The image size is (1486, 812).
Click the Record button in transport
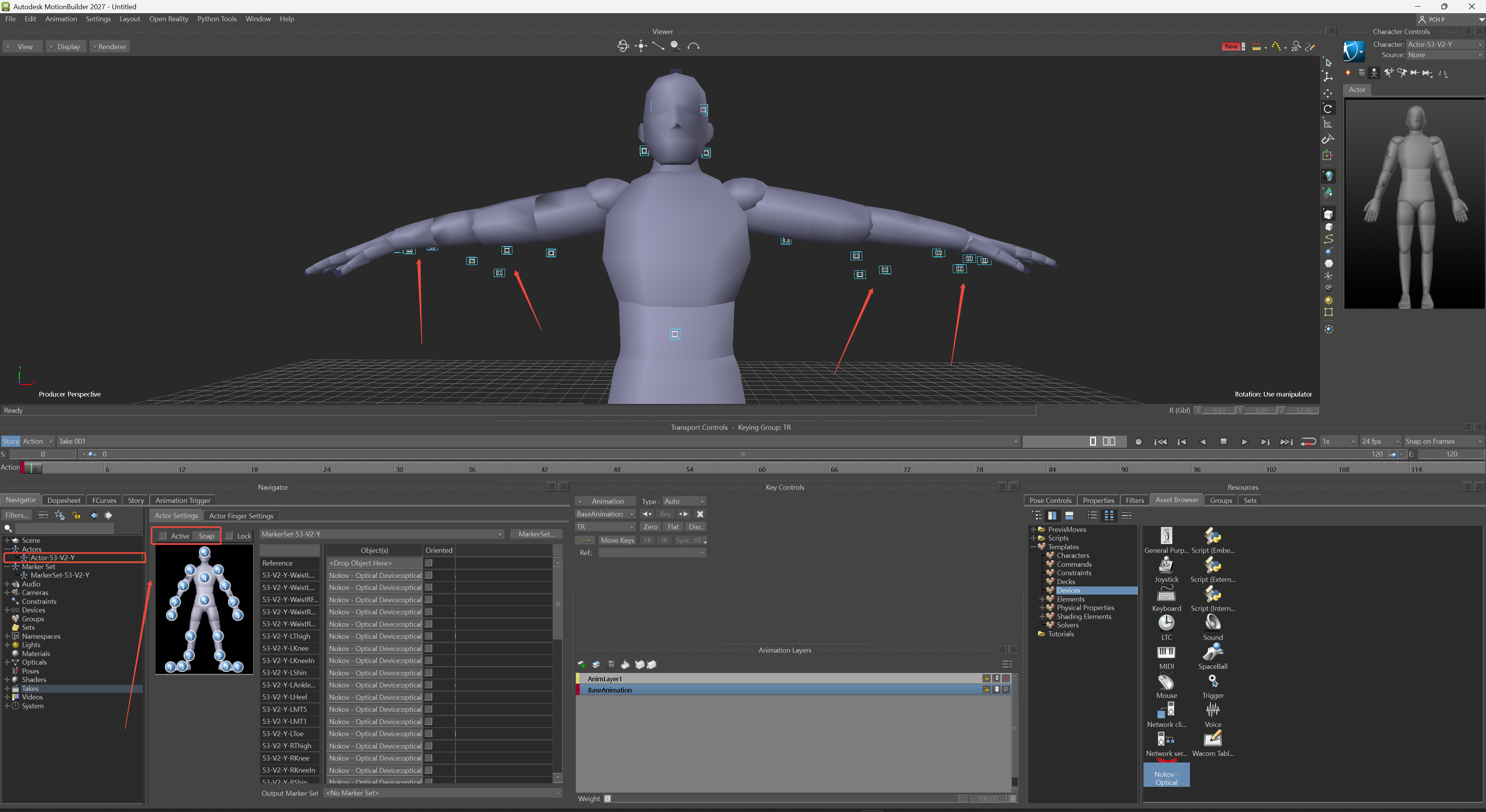click(1138, 441)
